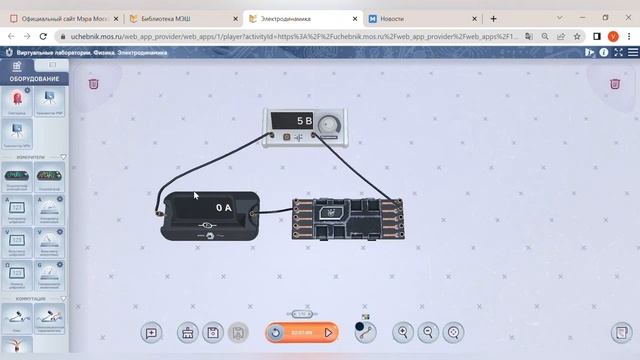Click the polarity button on power supply

click(x=299, y=138)
